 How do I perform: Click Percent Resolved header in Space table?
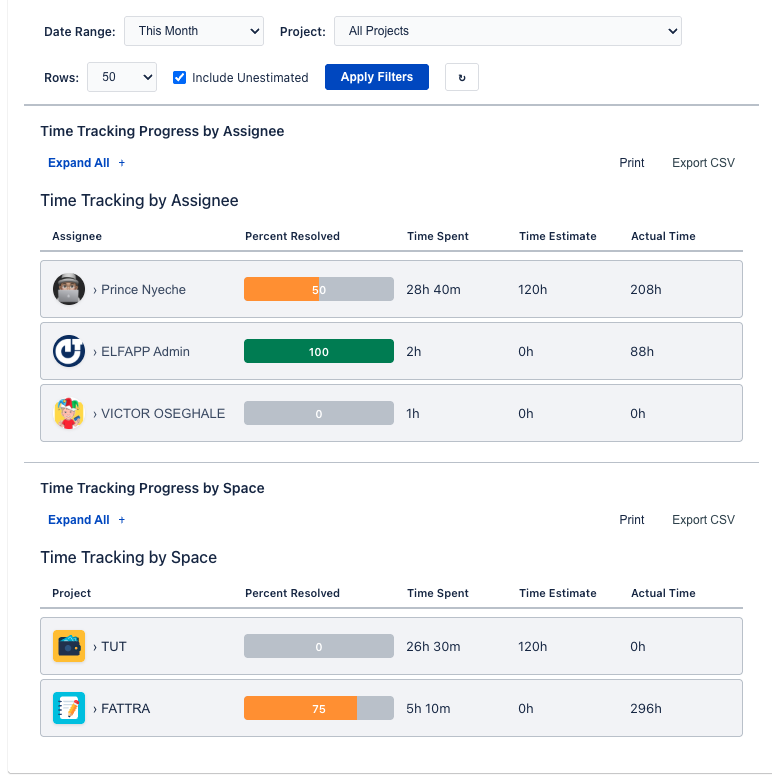pyautogui.click(x=292, y=593)
